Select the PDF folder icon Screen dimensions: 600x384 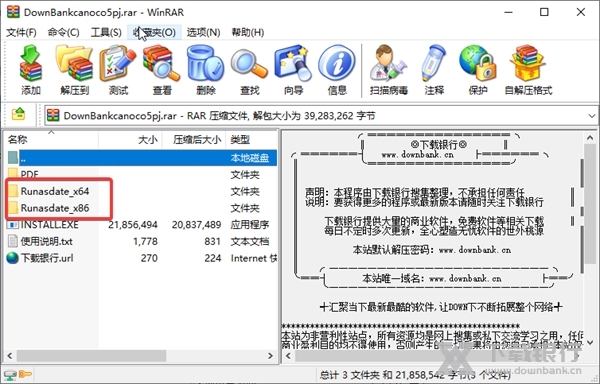pyautogui.click(x=13, y=174)
